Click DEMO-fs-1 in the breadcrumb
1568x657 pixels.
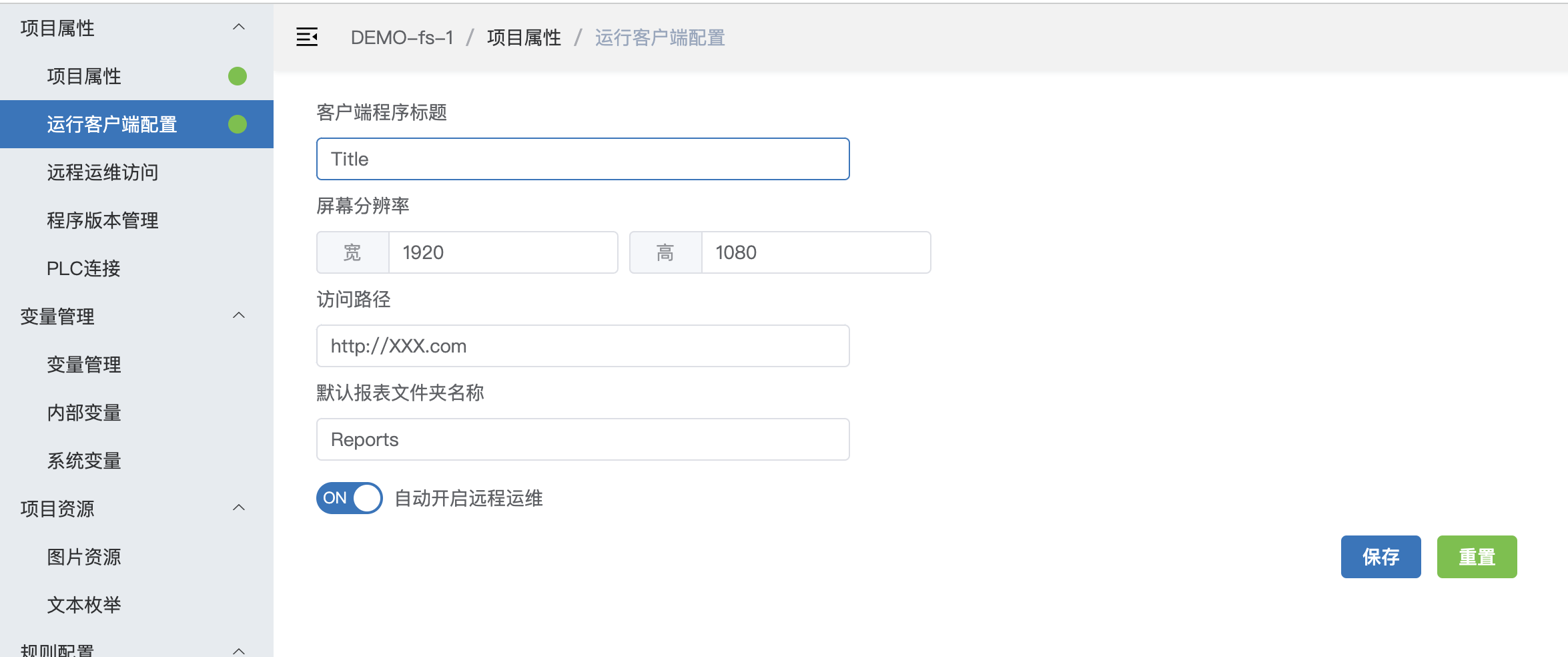coord(402,37)
